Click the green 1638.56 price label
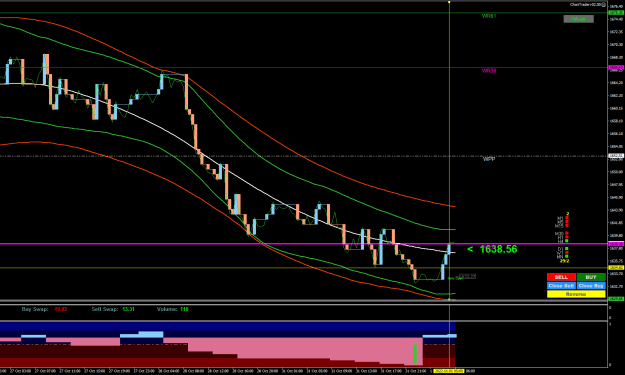Image resolution: width=625 pixels, height=375 pixels. (x=498, y=249)
